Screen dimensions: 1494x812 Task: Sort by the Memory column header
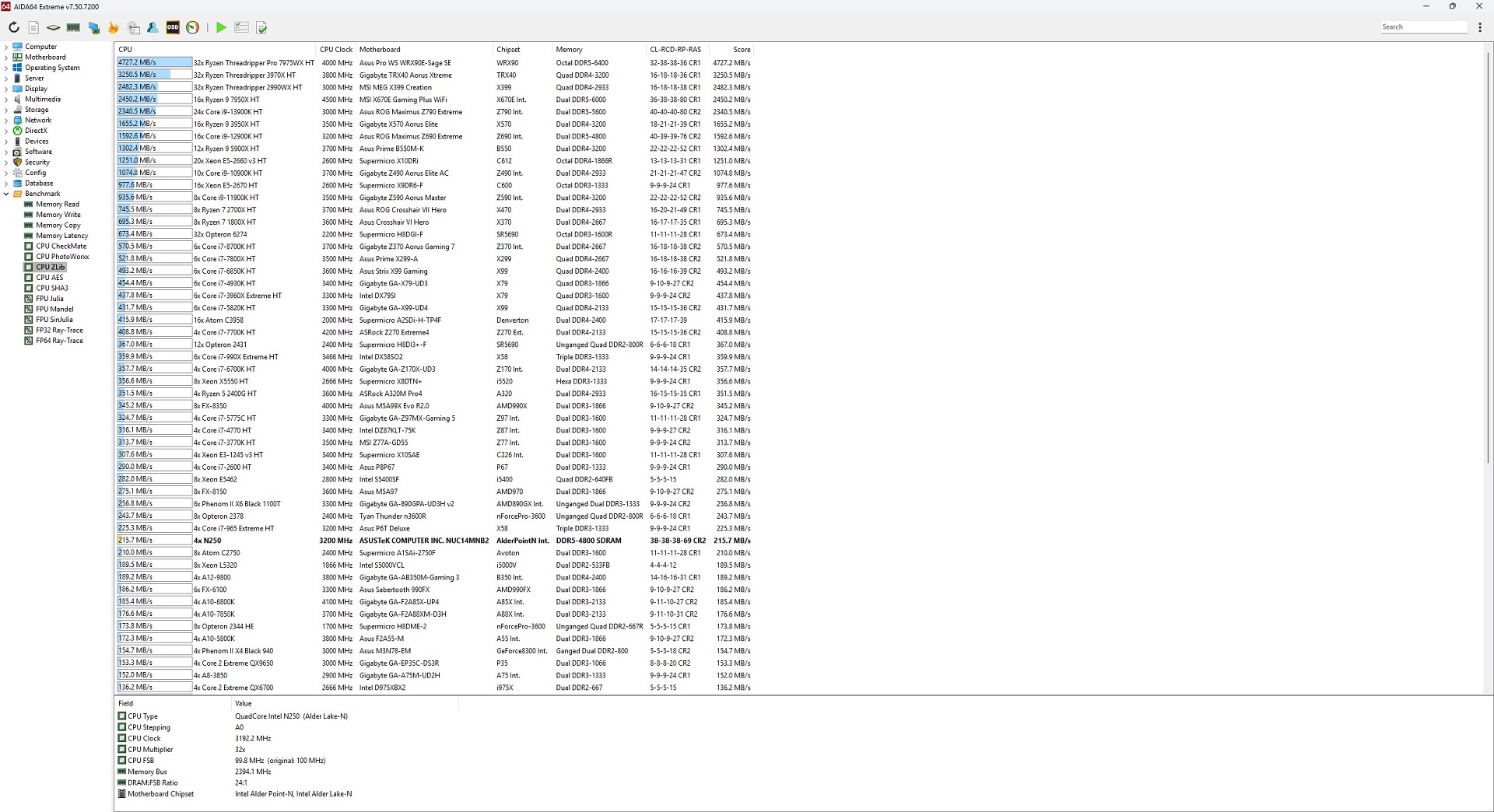click(600, 50)
